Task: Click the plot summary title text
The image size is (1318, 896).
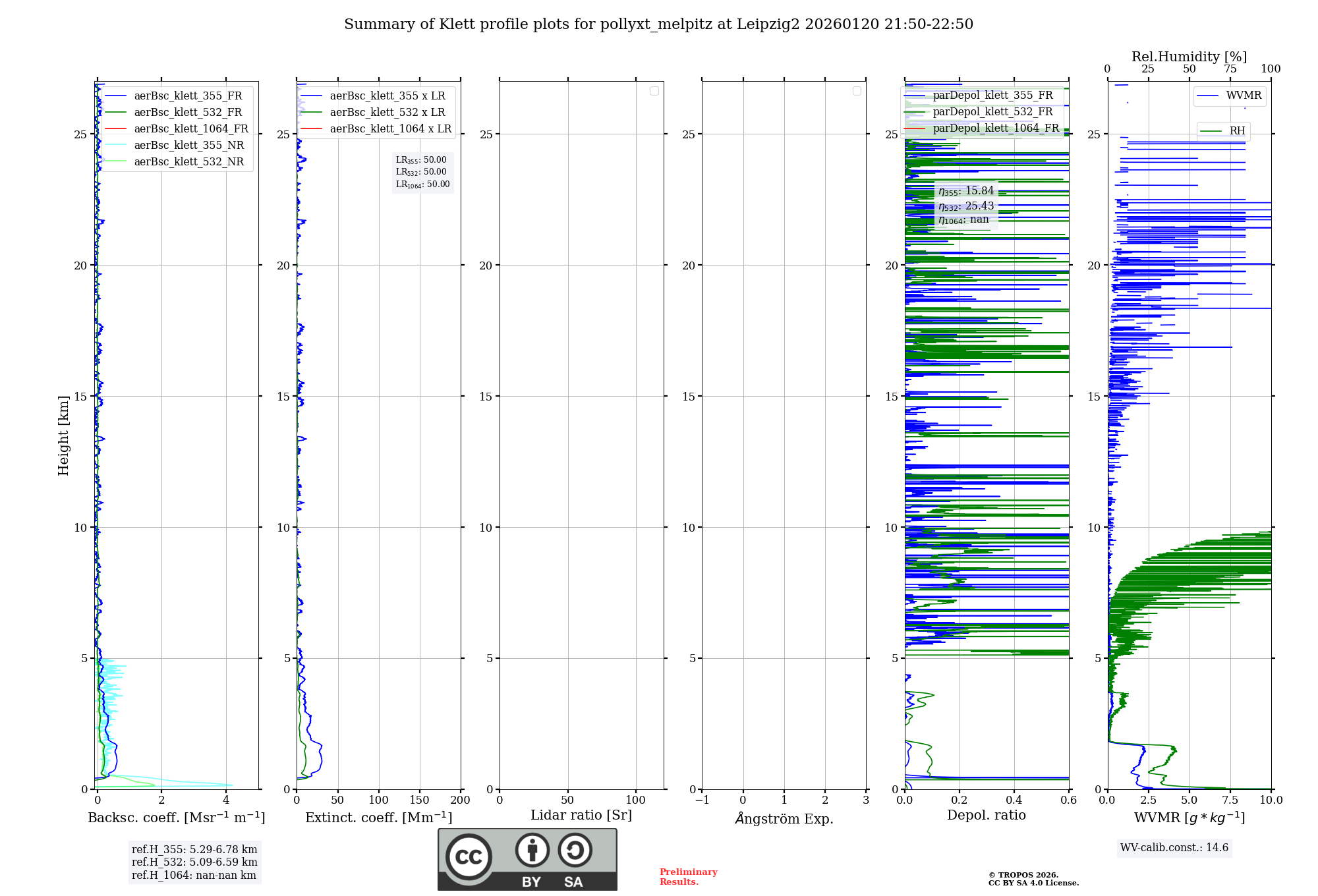Action: pos(658,24)
